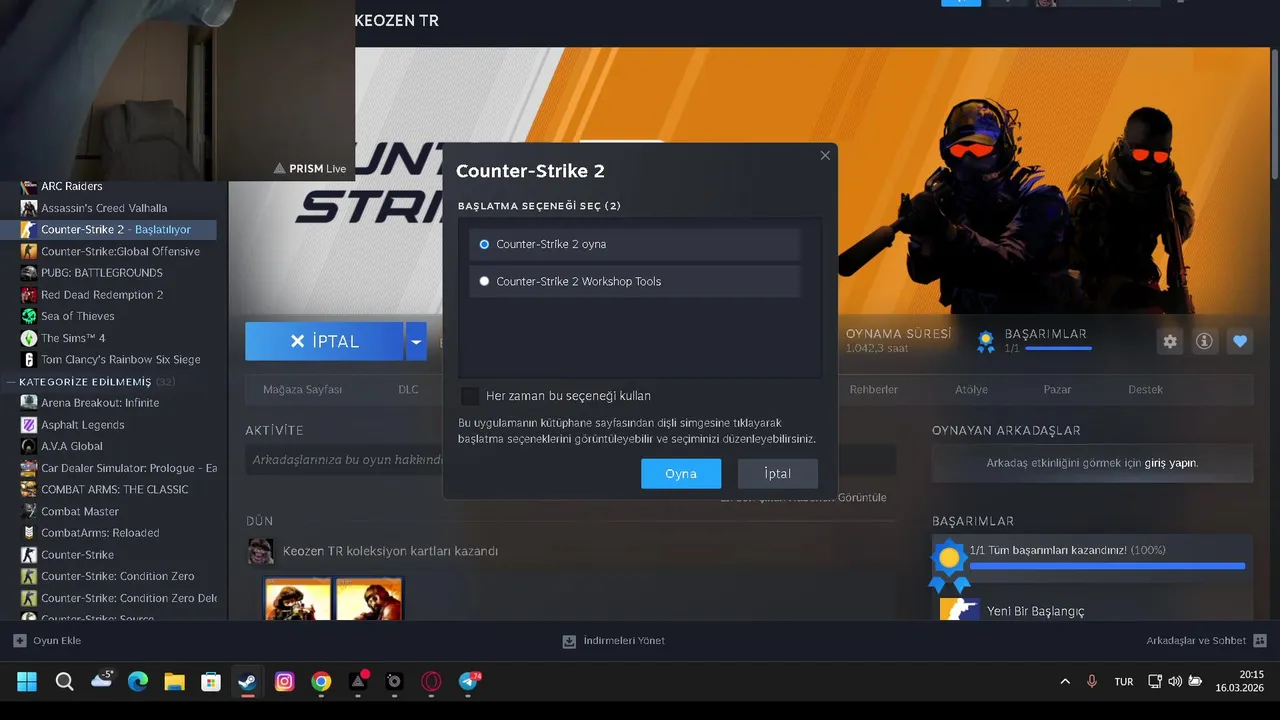Open Google Chrome from the taskbar

pyautogui.click(x=321, y=682)
